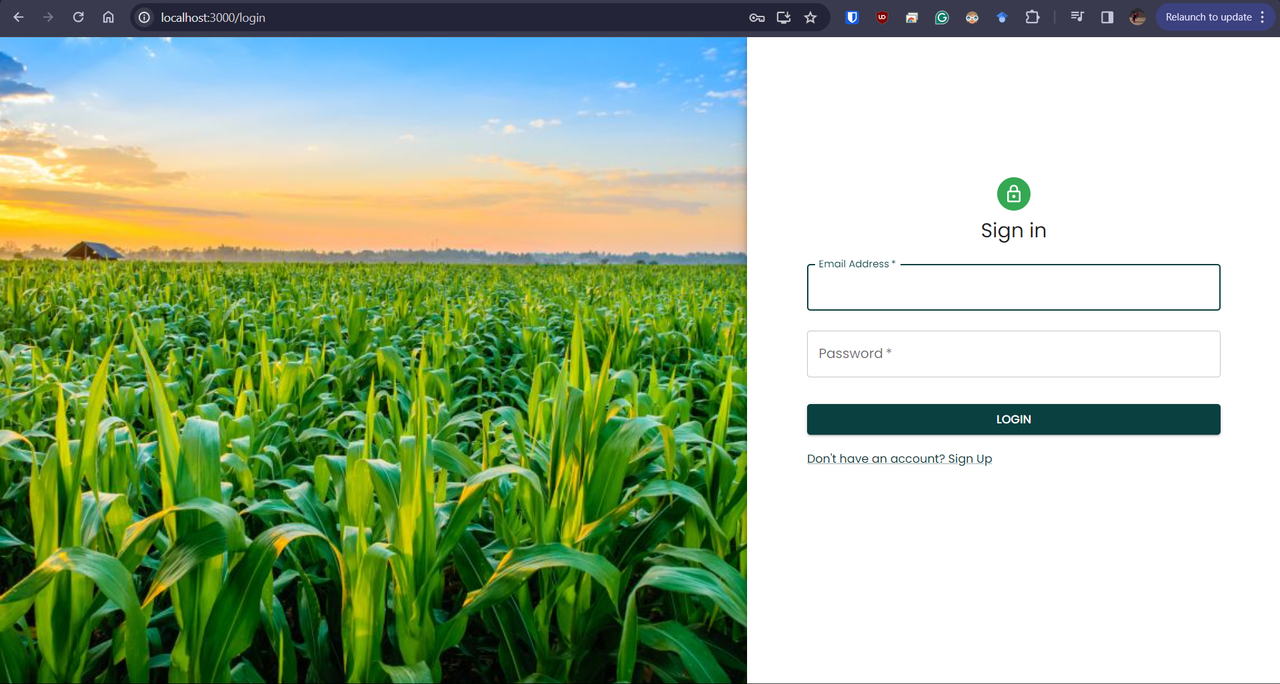Open the media controls icon
The height and width of the screenshot is (684, 1280).
click(1077, 17)
